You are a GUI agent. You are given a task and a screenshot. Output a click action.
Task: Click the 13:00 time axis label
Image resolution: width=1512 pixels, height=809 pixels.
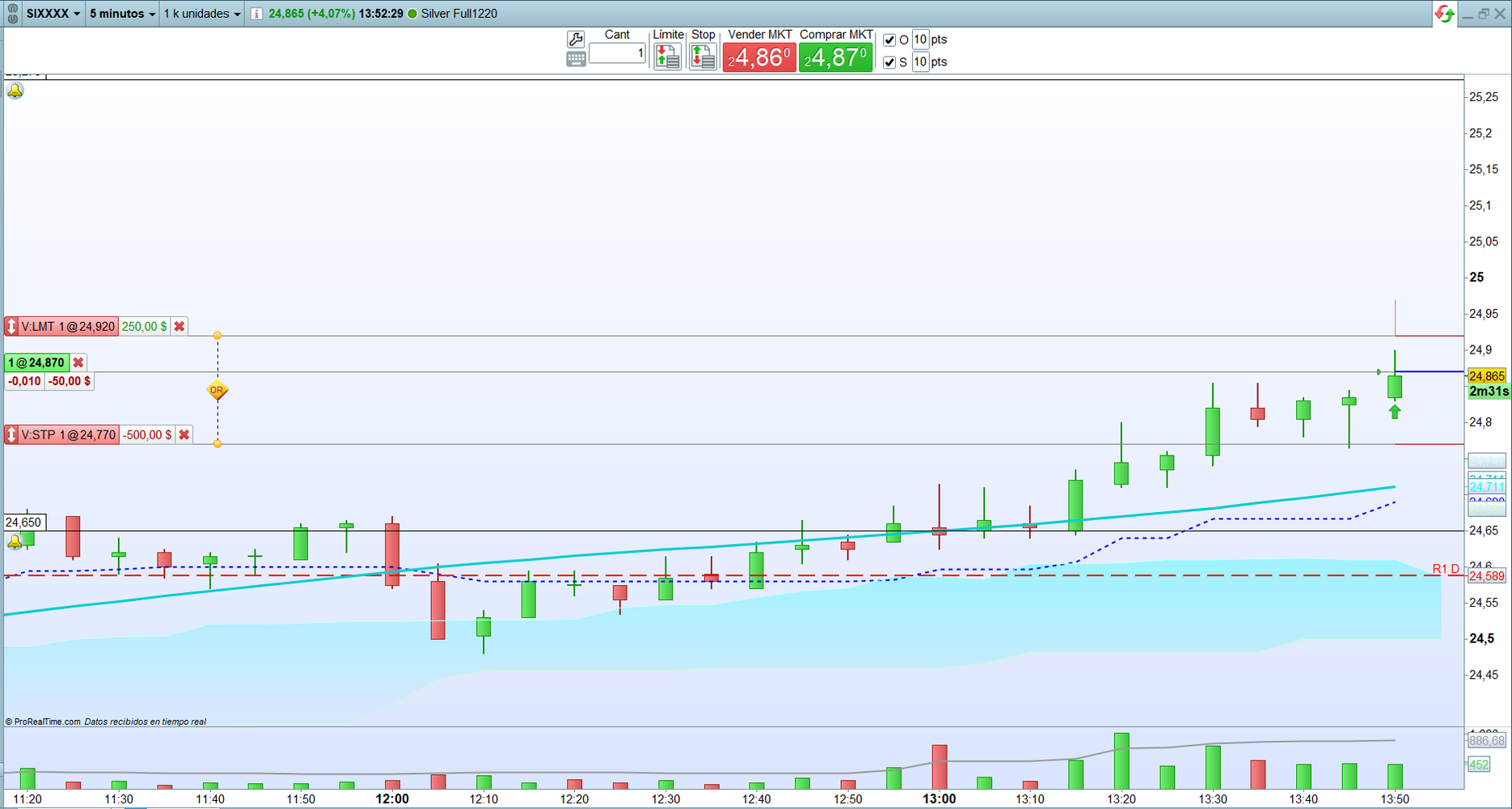940,799
